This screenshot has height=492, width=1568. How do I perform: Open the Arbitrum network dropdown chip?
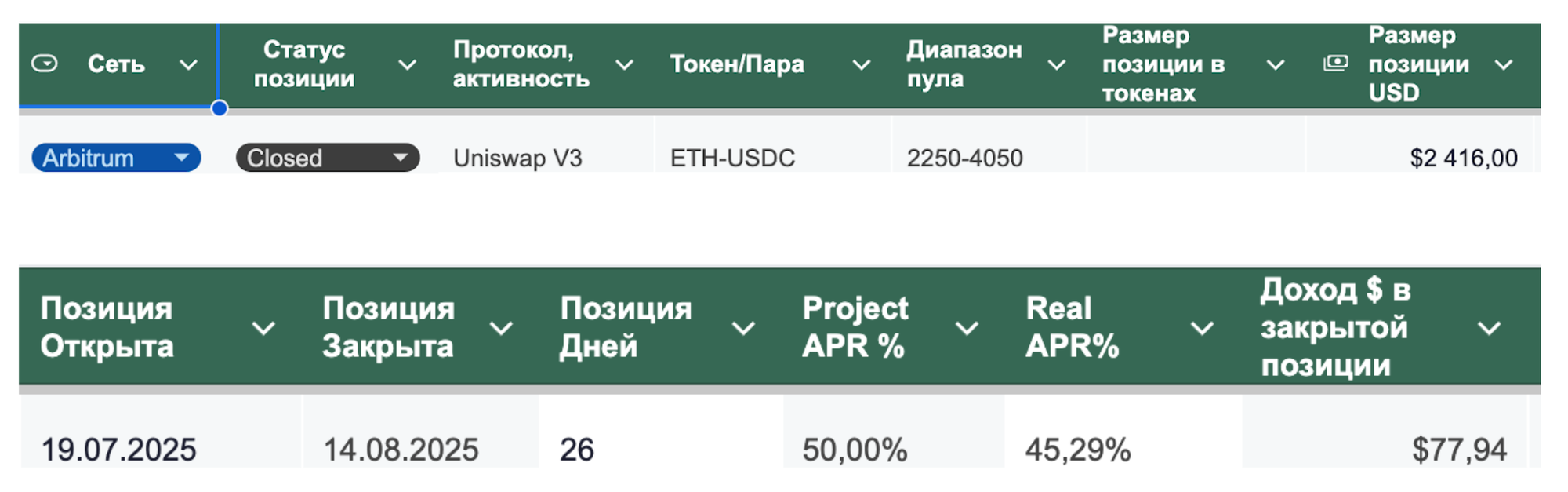pyautogui.click(x=116, y=158)
